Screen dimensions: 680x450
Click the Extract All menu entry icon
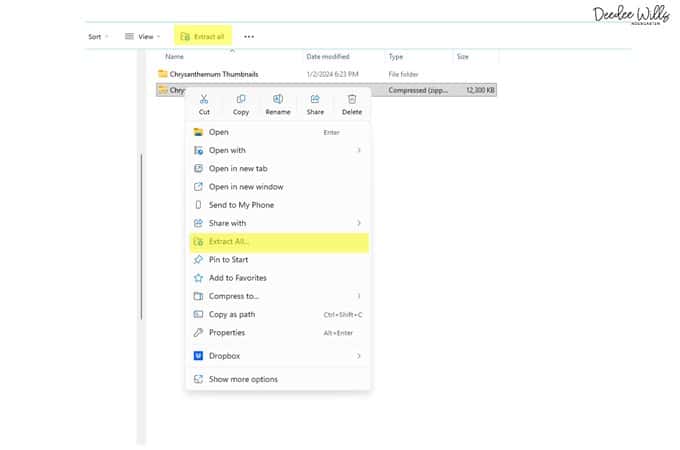198,242
